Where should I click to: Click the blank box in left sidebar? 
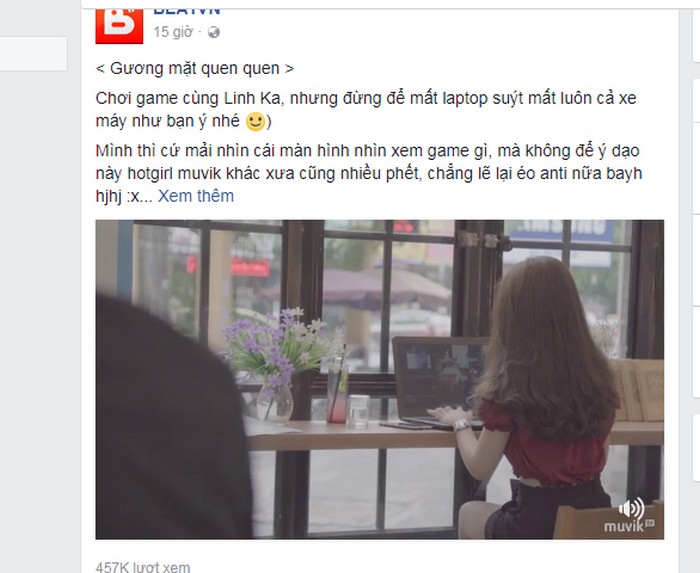click(x=33, y=54)
